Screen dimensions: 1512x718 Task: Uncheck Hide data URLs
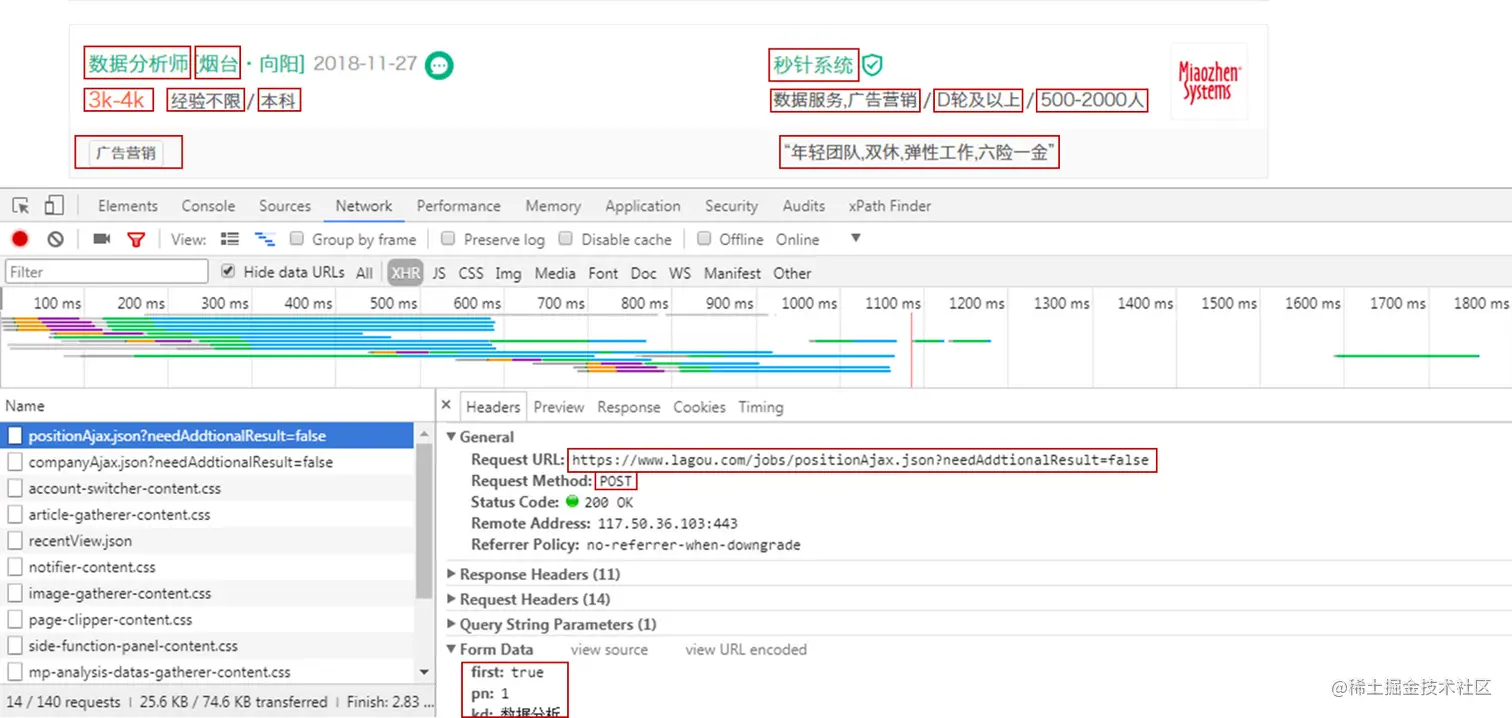pos(228,271)
